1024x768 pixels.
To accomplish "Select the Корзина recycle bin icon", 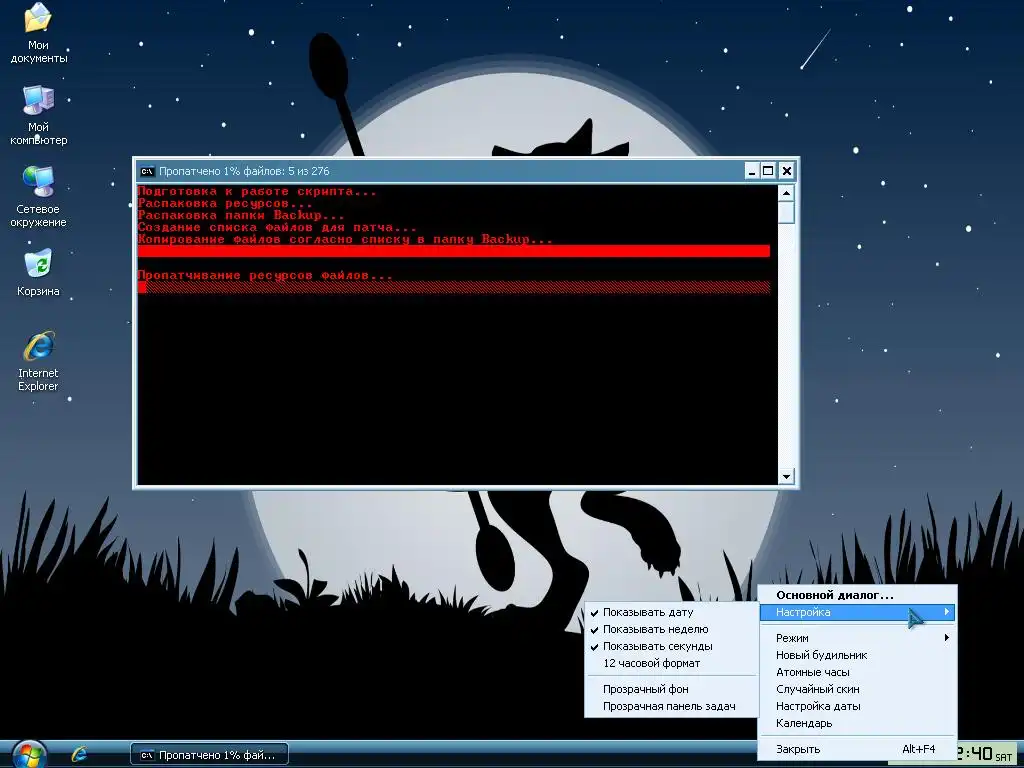I will pos(38,273).
